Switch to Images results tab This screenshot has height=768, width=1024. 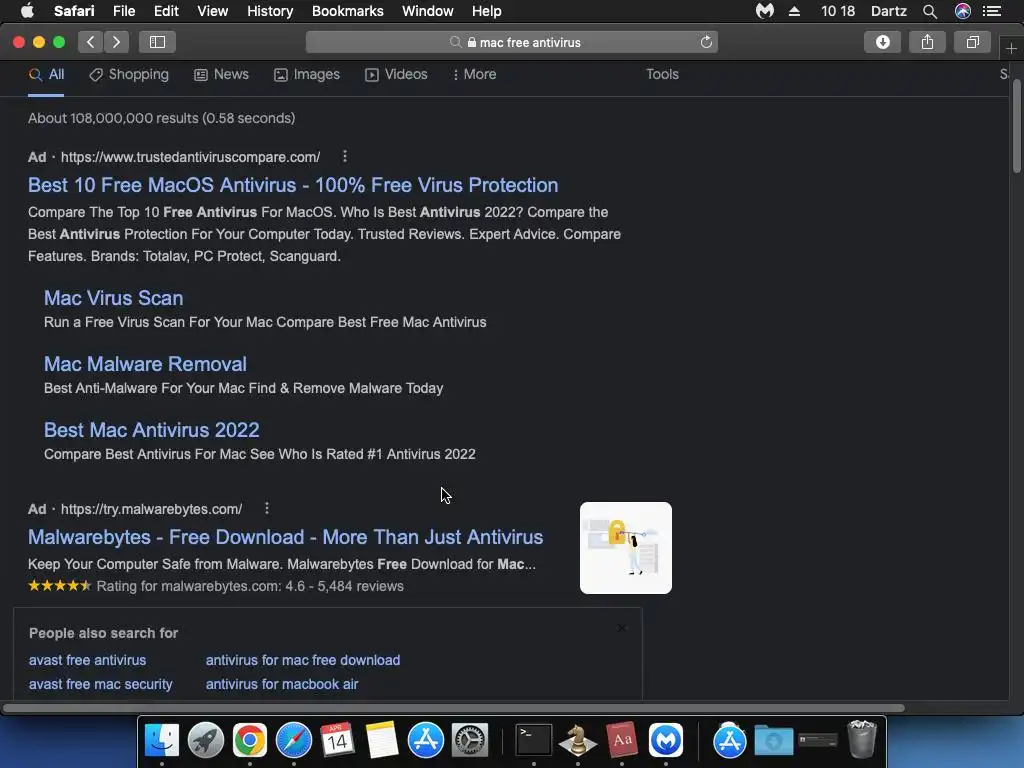tap(307, 74)
